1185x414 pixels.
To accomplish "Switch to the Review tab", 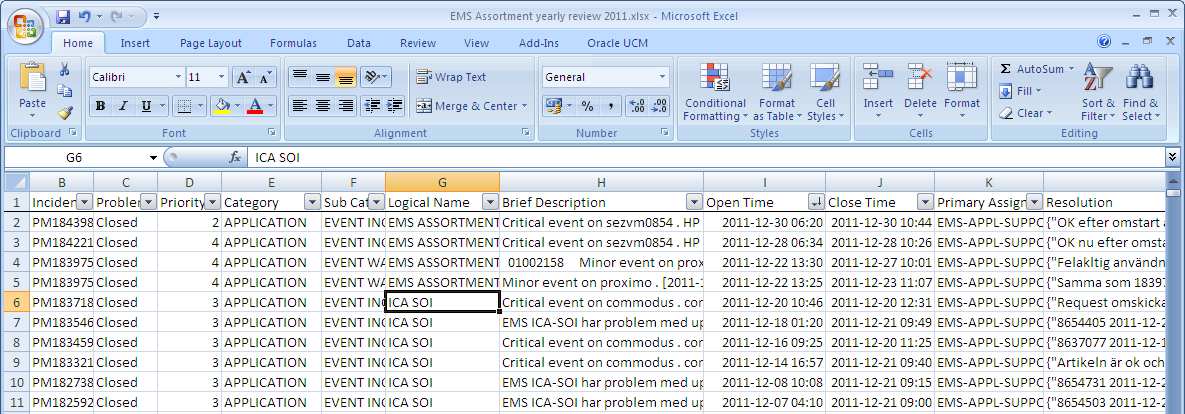I will click(418, 43).
